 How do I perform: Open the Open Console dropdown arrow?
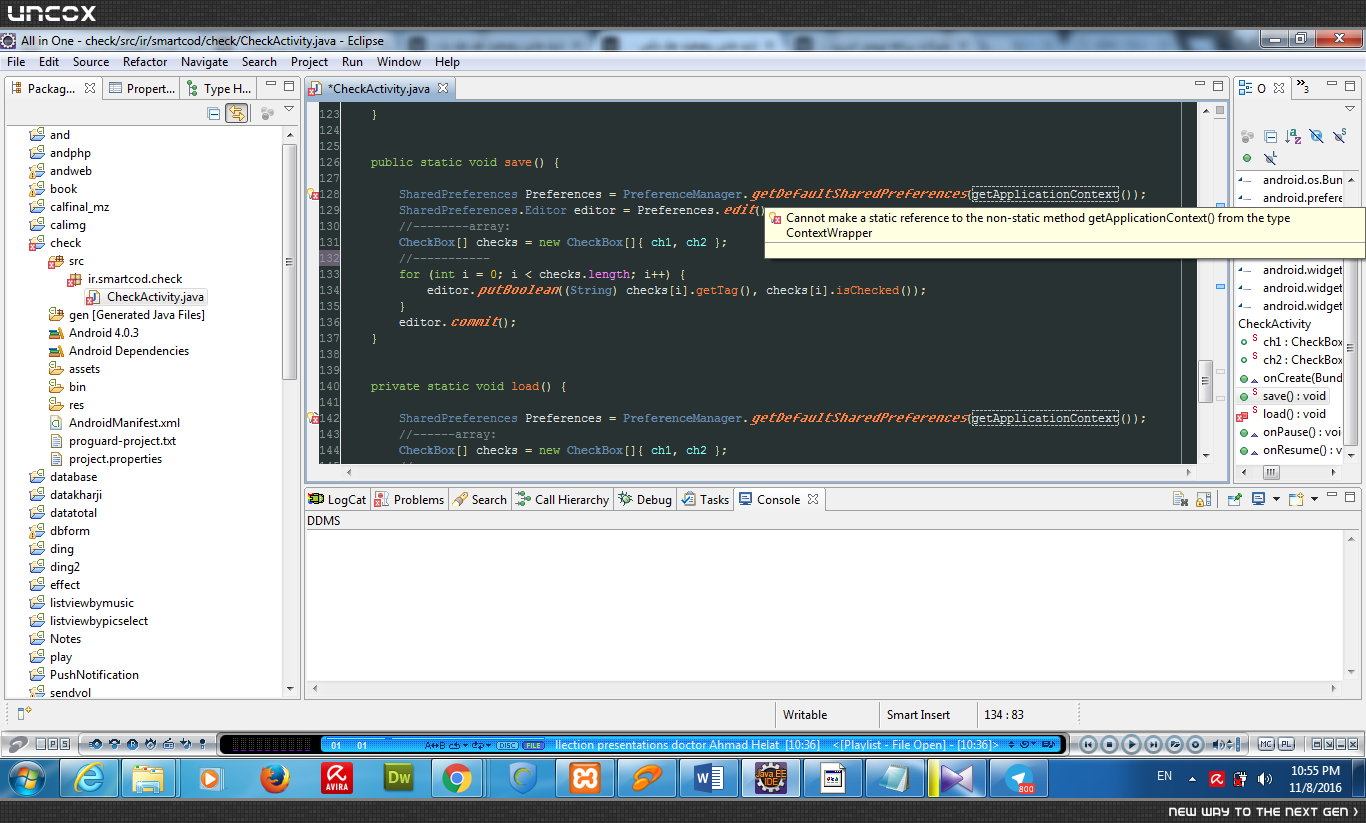pos(1314,499)
